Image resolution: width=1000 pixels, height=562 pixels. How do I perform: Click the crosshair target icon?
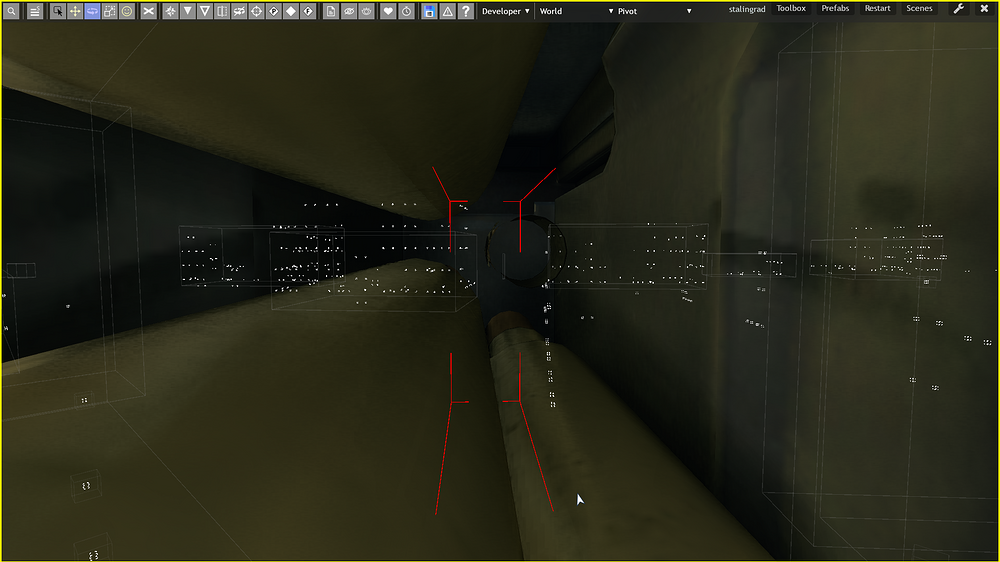255,11
